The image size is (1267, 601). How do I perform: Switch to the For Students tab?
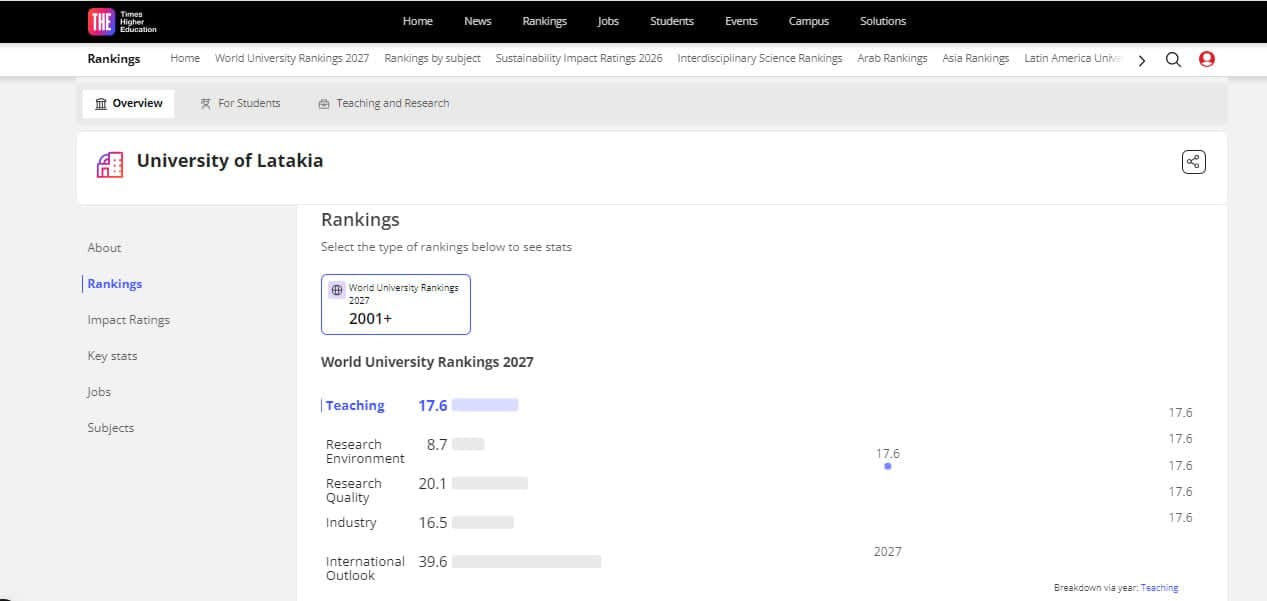[240, 103]
